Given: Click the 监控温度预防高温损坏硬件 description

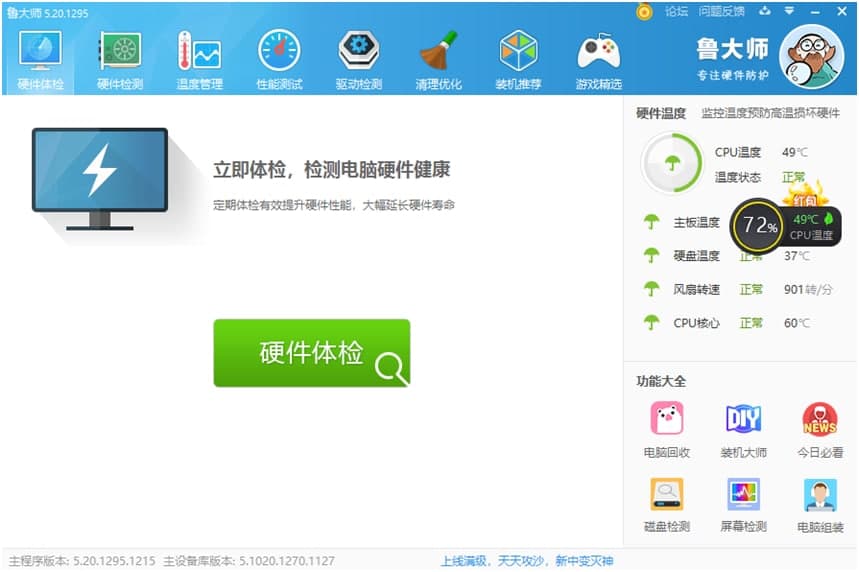Looking at the screenshot, I should click(771, 113).
